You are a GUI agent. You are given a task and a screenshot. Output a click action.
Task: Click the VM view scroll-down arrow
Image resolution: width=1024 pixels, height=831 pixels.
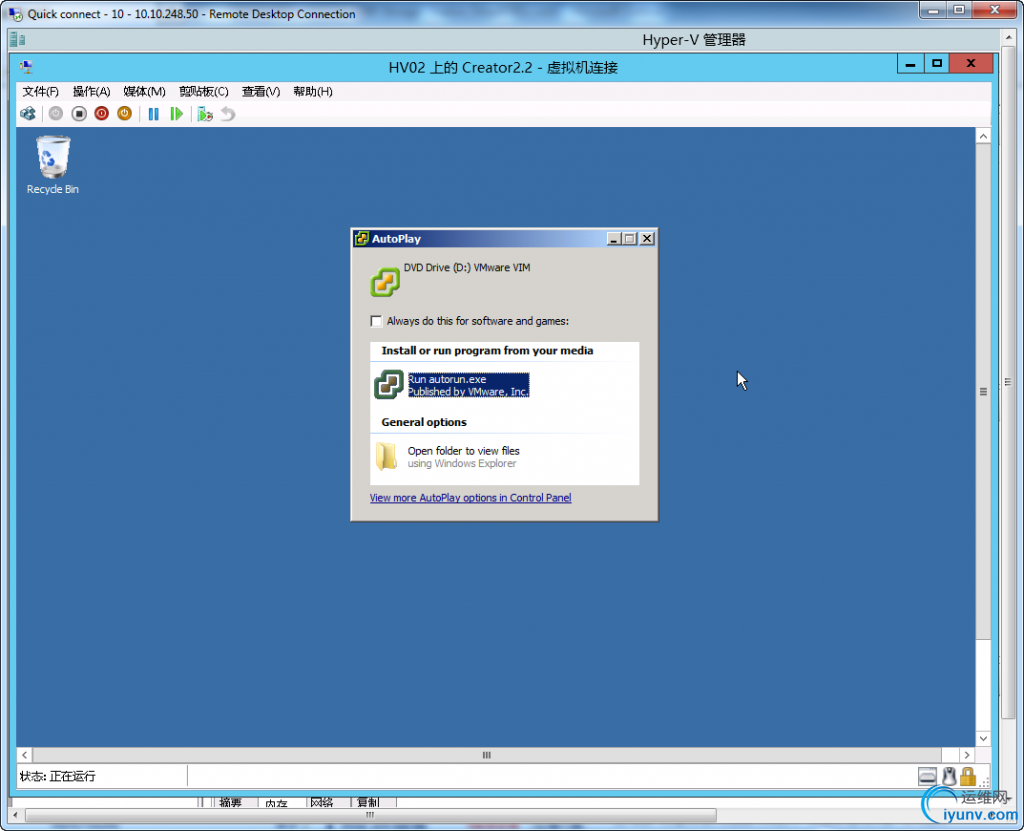[x=984, y=739]
